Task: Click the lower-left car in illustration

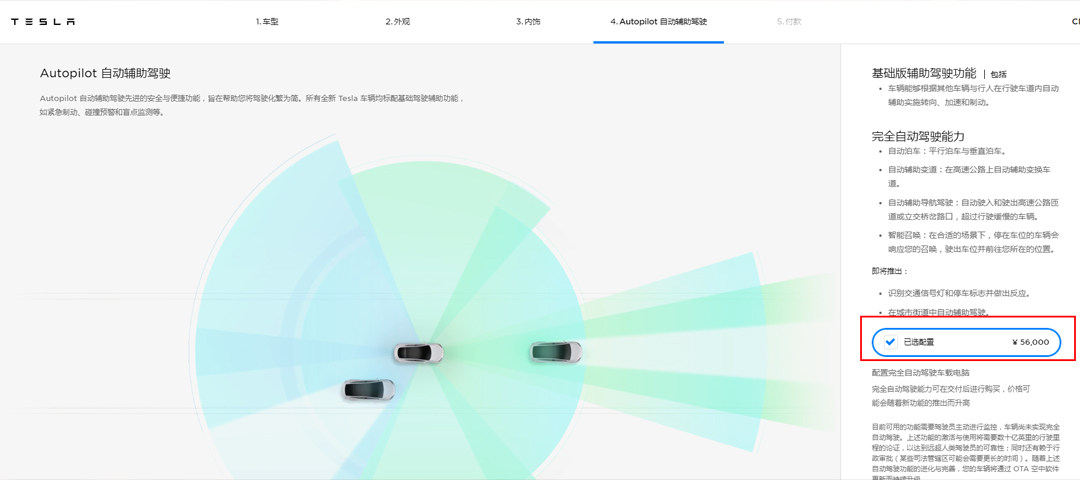Action: [x=368, y=388]
